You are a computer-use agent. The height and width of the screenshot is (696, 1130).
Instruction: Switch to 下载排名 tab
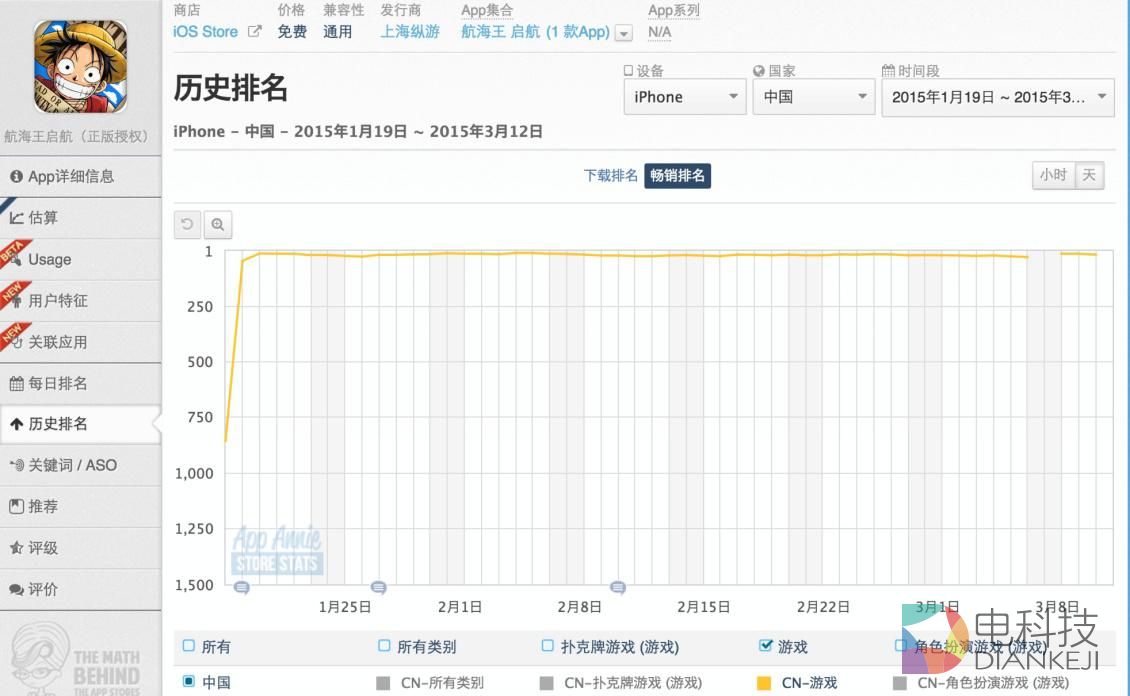click(610, 176)
